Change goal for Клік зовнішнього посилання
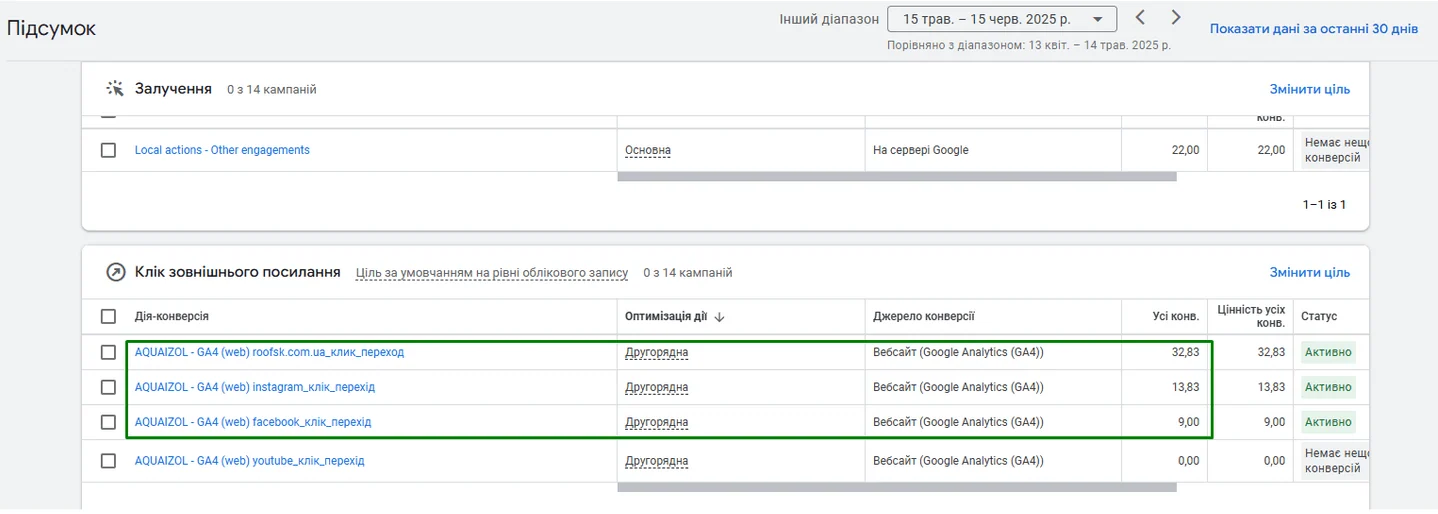Viewport: 1438px width, 514px height. click(1309, 272)
